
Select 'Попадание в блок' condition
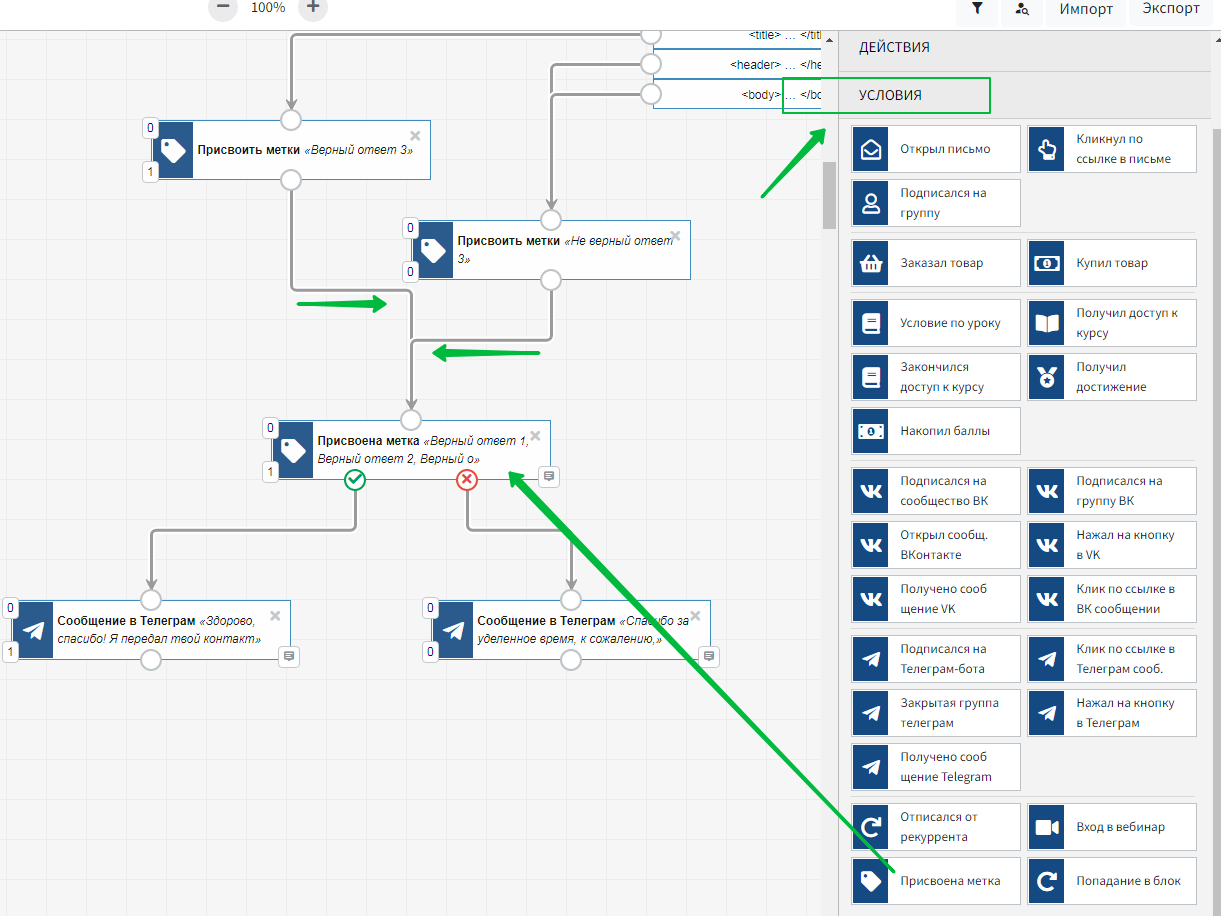1112,881
